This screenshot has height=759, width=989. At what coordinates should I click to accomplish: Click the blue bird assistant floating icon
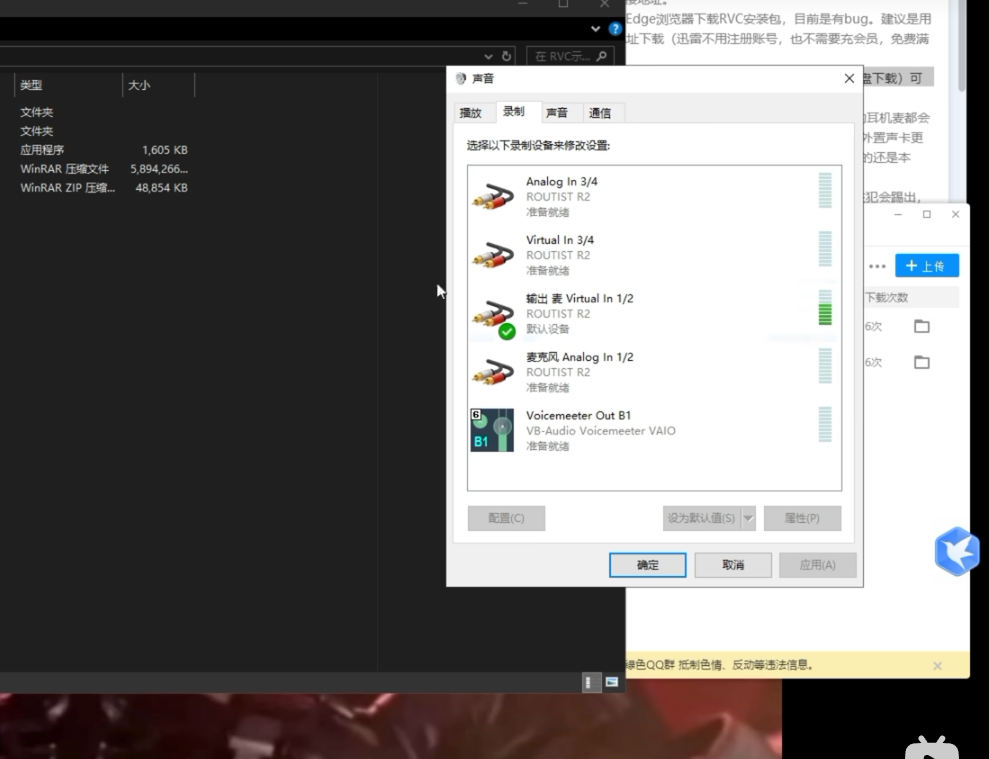coord(957,551)
